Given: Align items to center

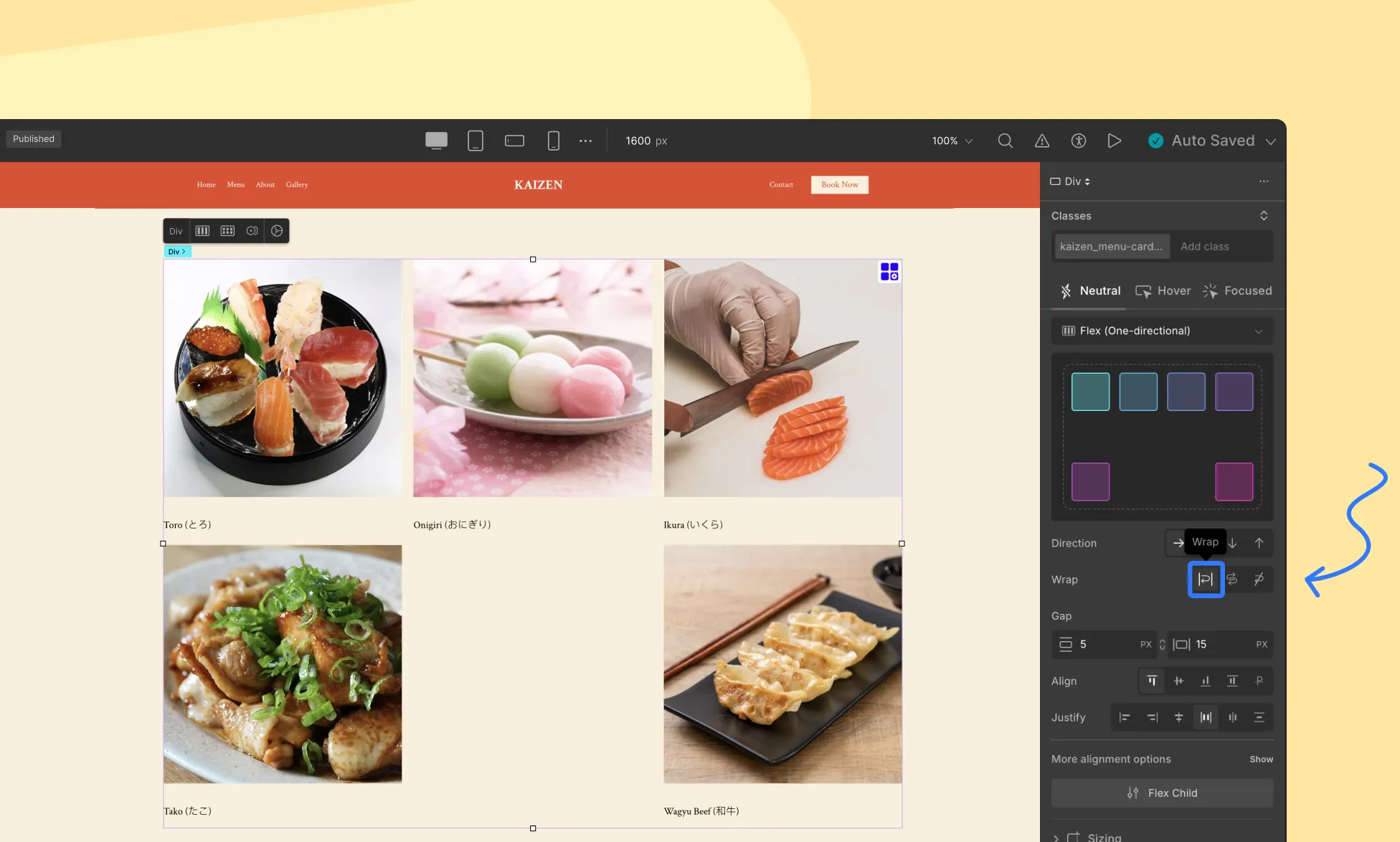Looking at the screenshot, I should click(x=1178, y=681).
